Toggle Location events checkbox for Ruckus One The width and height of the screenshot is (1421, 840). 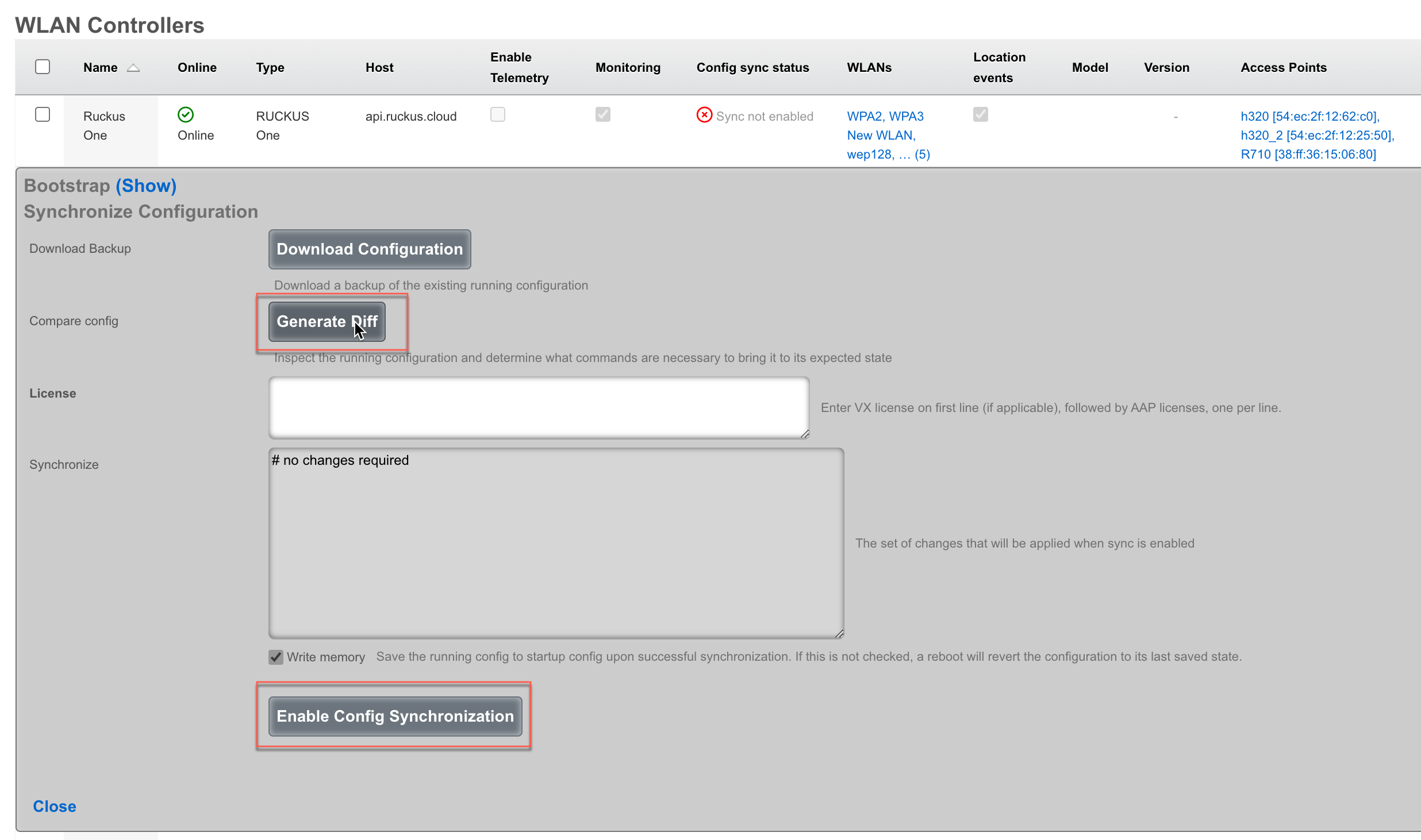click(981, 114)
